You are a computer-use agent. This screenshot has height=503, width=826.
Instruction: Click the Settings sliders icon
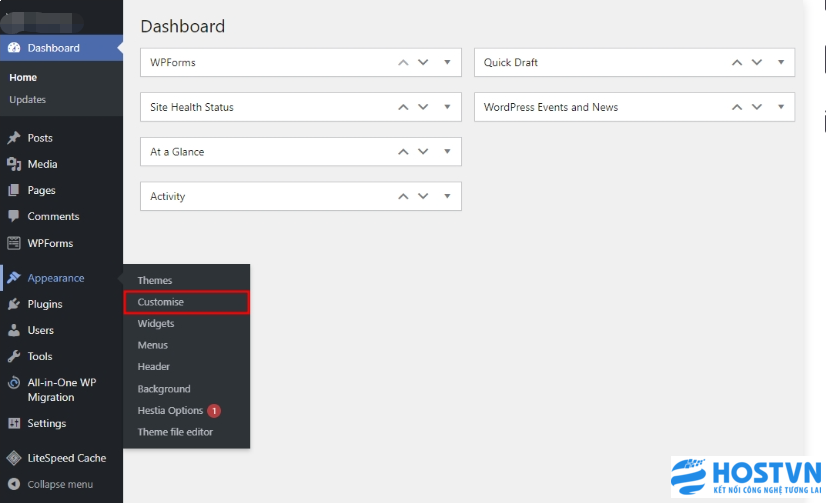click(x=14, y=423)
